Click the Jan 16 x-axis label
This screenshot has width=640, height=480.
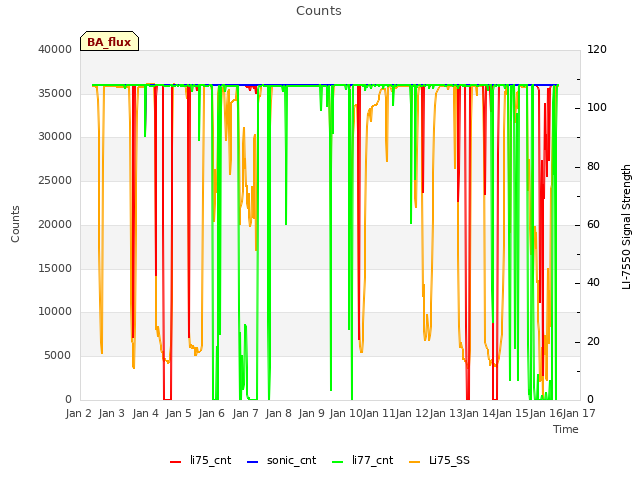[x=546, y=413]
